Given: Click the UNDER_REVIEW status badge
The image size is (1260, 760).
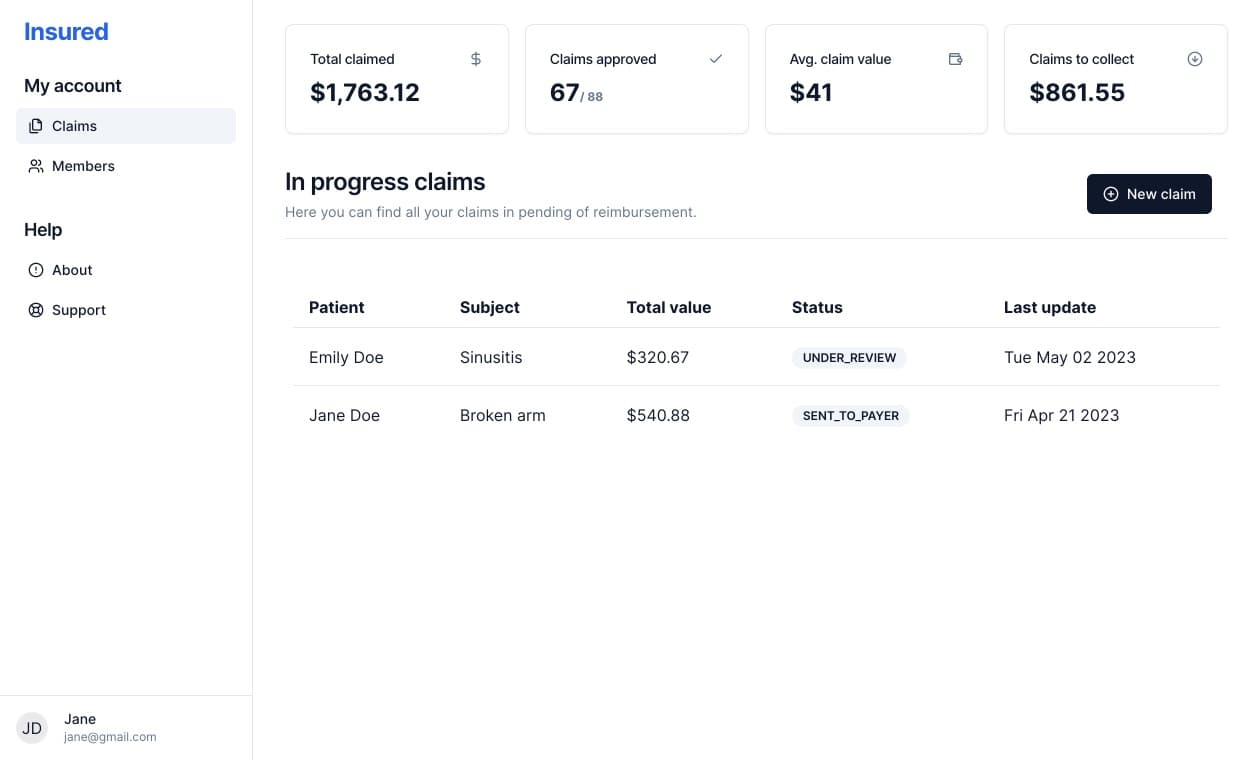Looking at the screenshot, I should (849, 357).
